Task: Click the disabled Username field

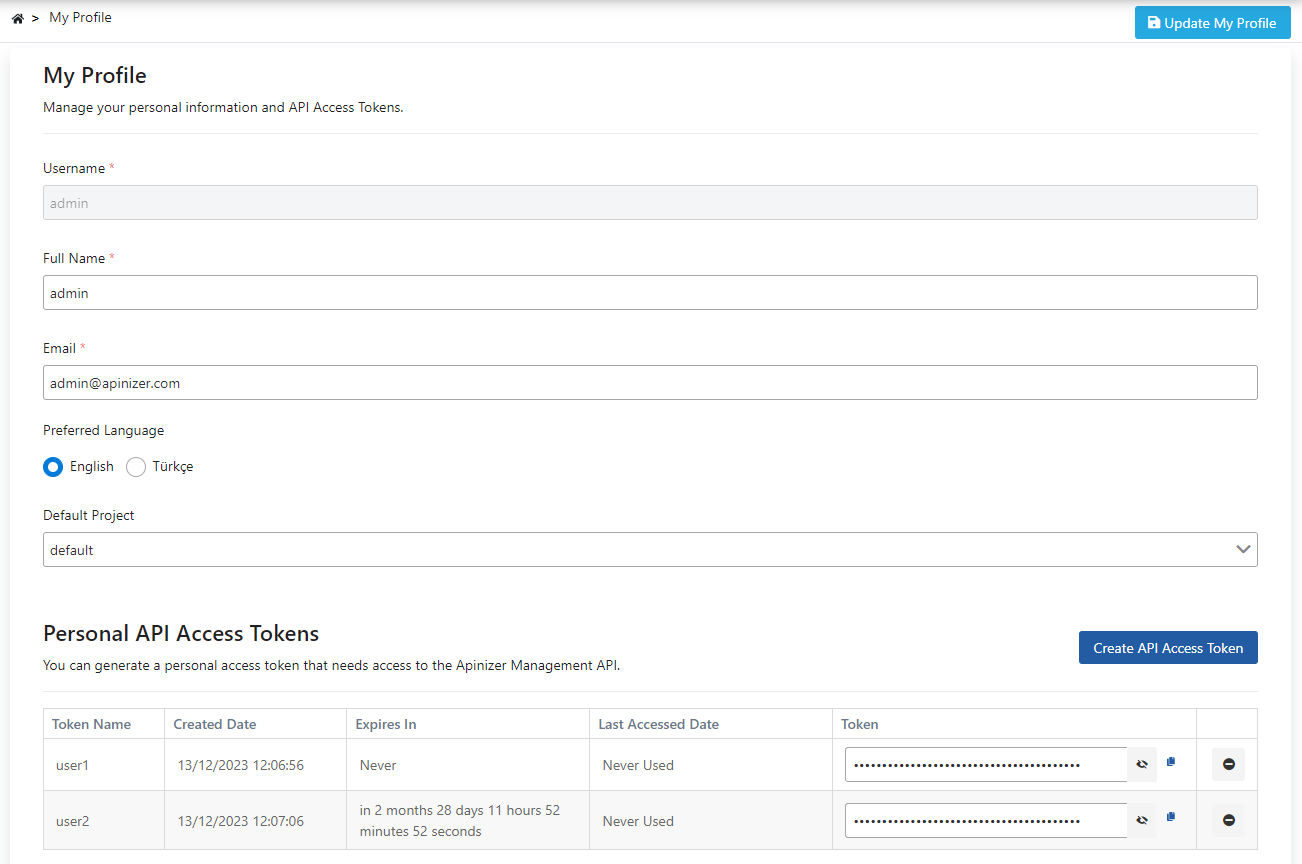Action: [650, 203]
